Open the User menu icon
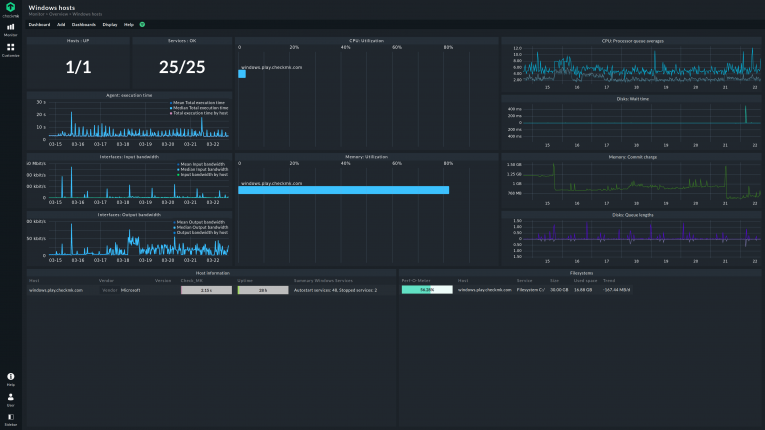This screenshot has width=765, height=430. click(x=10, y=398)
